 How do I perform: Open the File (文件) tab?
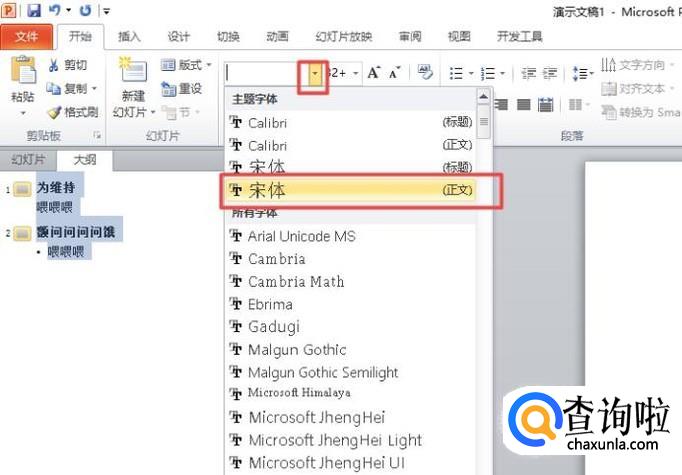(x=27, y=37)
